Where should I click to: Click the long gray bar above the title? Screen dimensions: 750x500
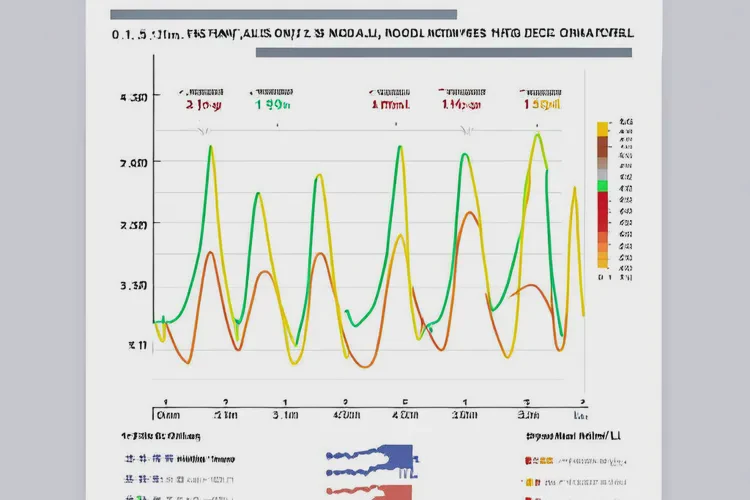(283, 15)
